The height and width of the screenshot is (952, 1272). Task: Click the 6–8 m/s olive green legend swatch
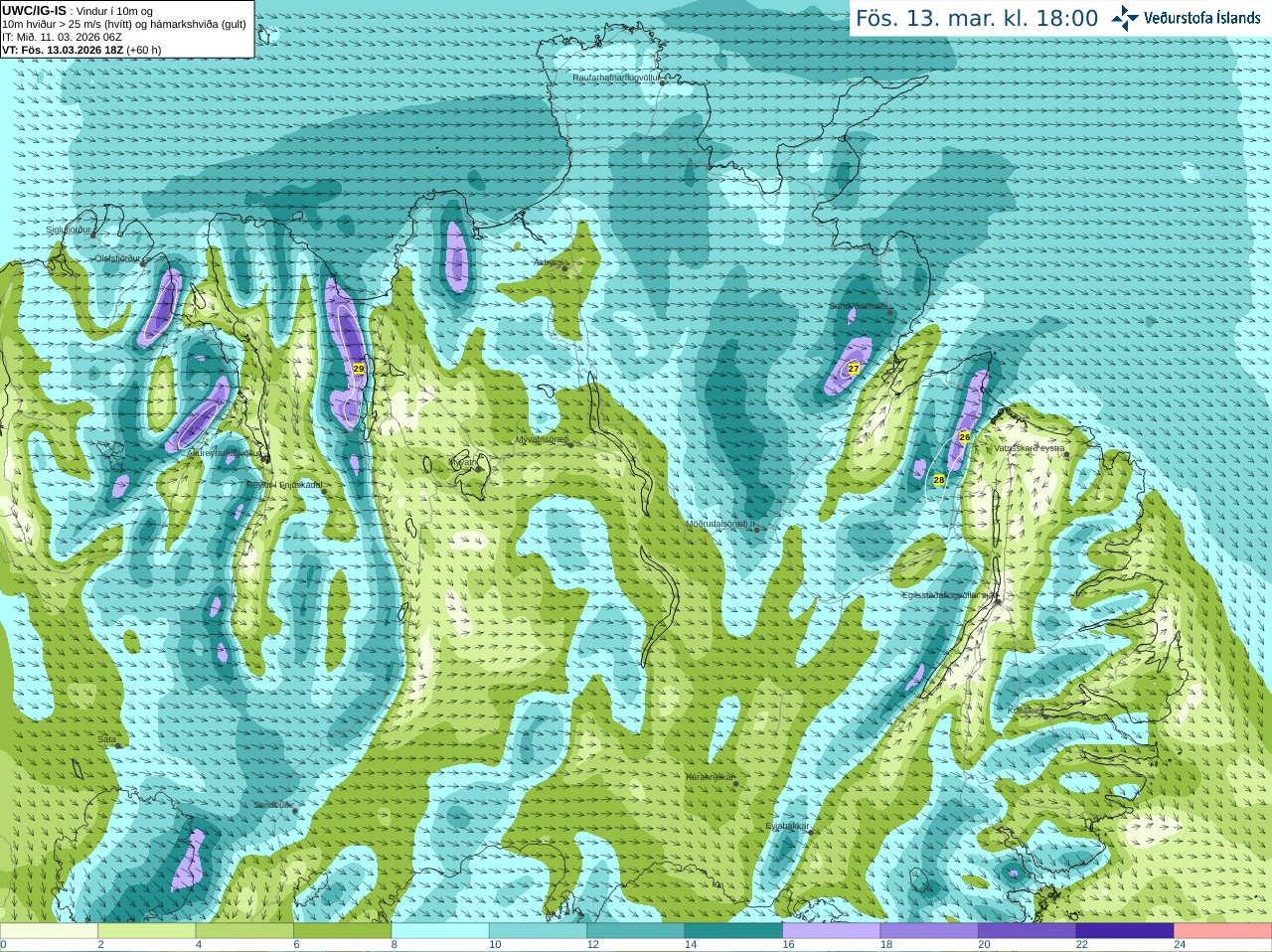coord(343,931)
